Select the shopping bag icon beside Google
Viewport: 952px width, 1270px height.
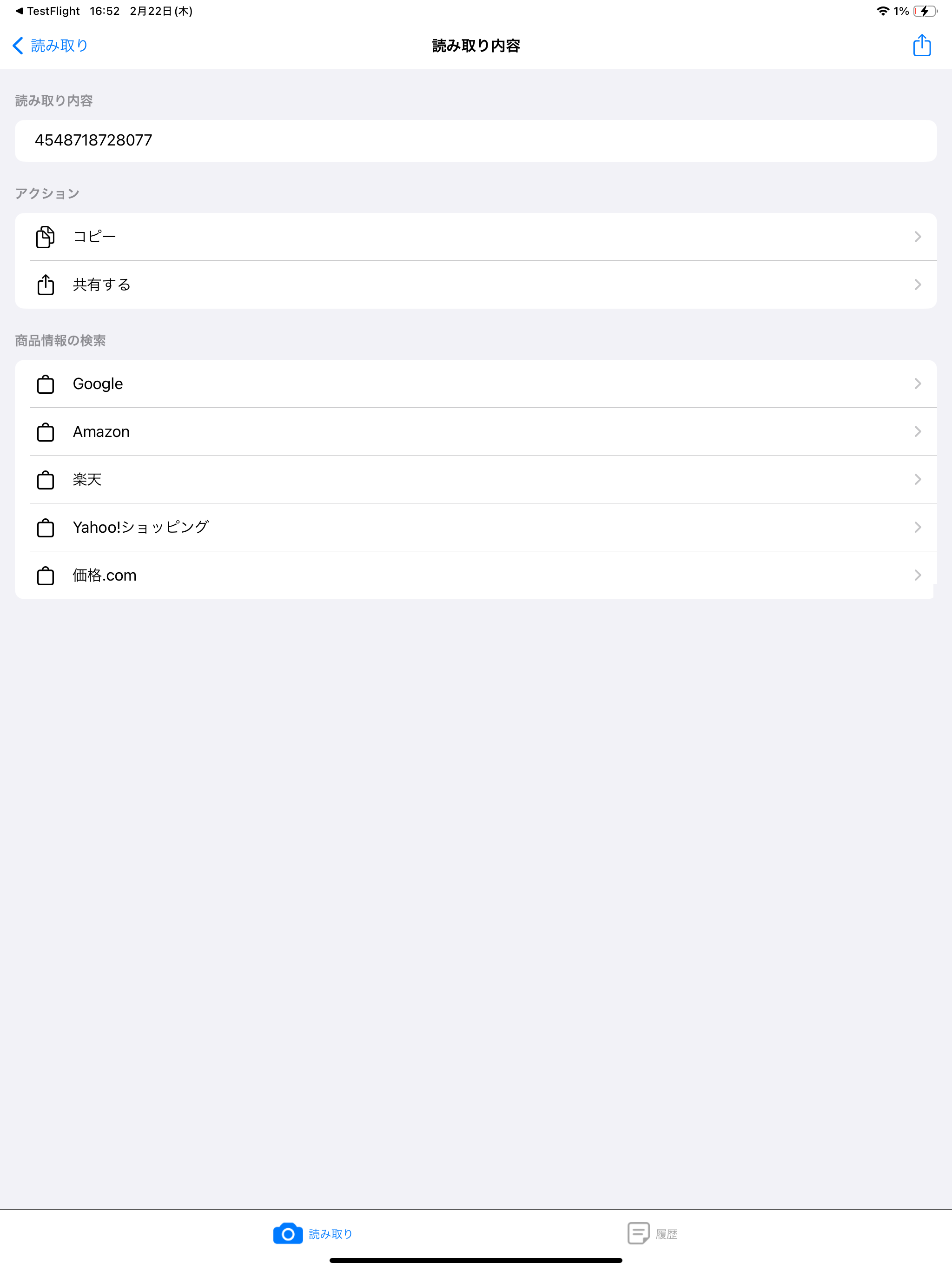tap(46, 384)
